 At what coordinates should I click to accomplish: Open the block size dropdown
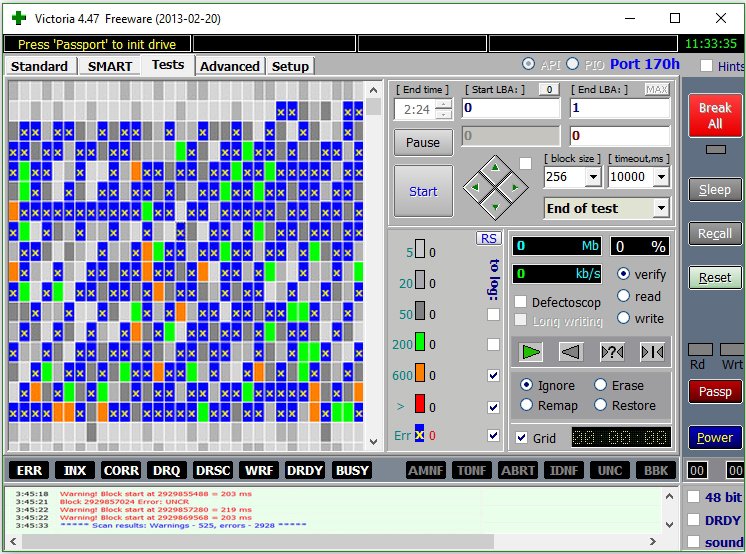pyautogui.click(x=592, y=177)
